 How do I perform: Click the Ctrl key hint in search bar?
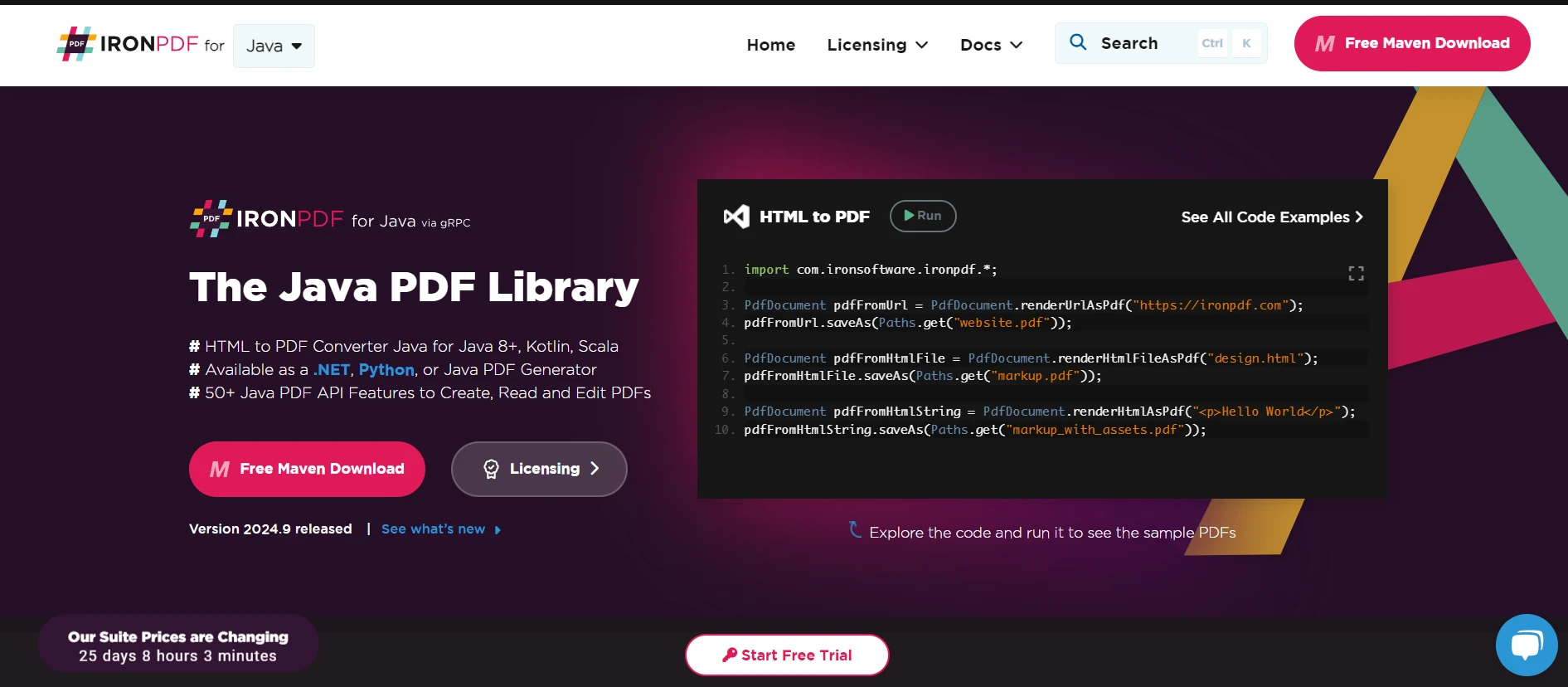1212,43
